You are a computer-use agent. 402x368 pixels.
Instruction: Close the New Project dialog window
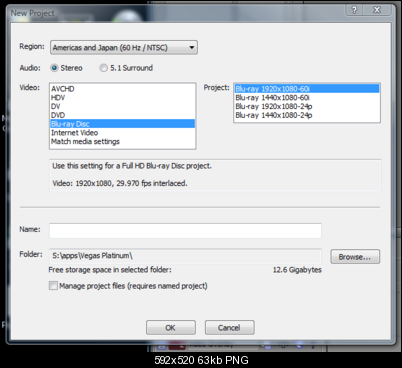tap(377, 10)
